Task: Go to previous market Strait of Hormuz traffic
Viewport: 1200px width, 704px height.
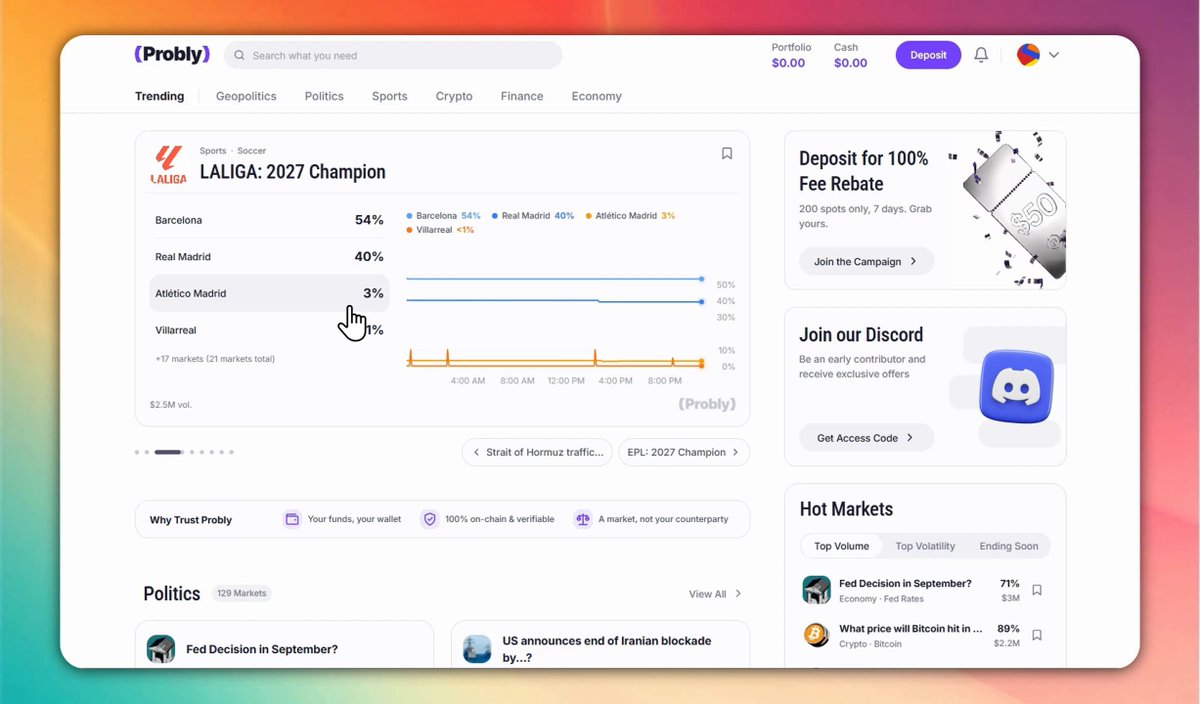Action: click(537, 452)
